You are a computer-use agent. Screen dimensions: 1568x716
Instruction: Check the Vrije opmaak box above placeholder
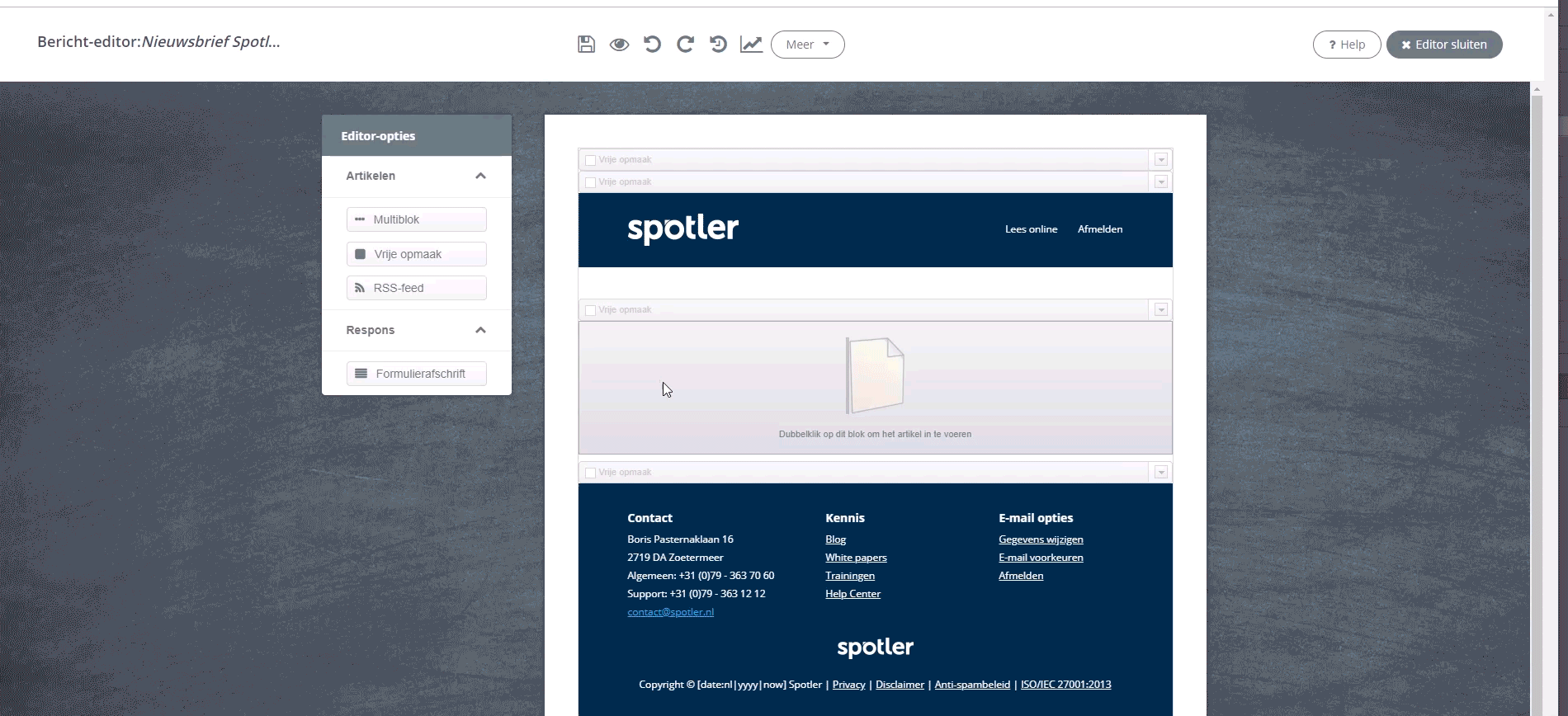click(590, 310)
